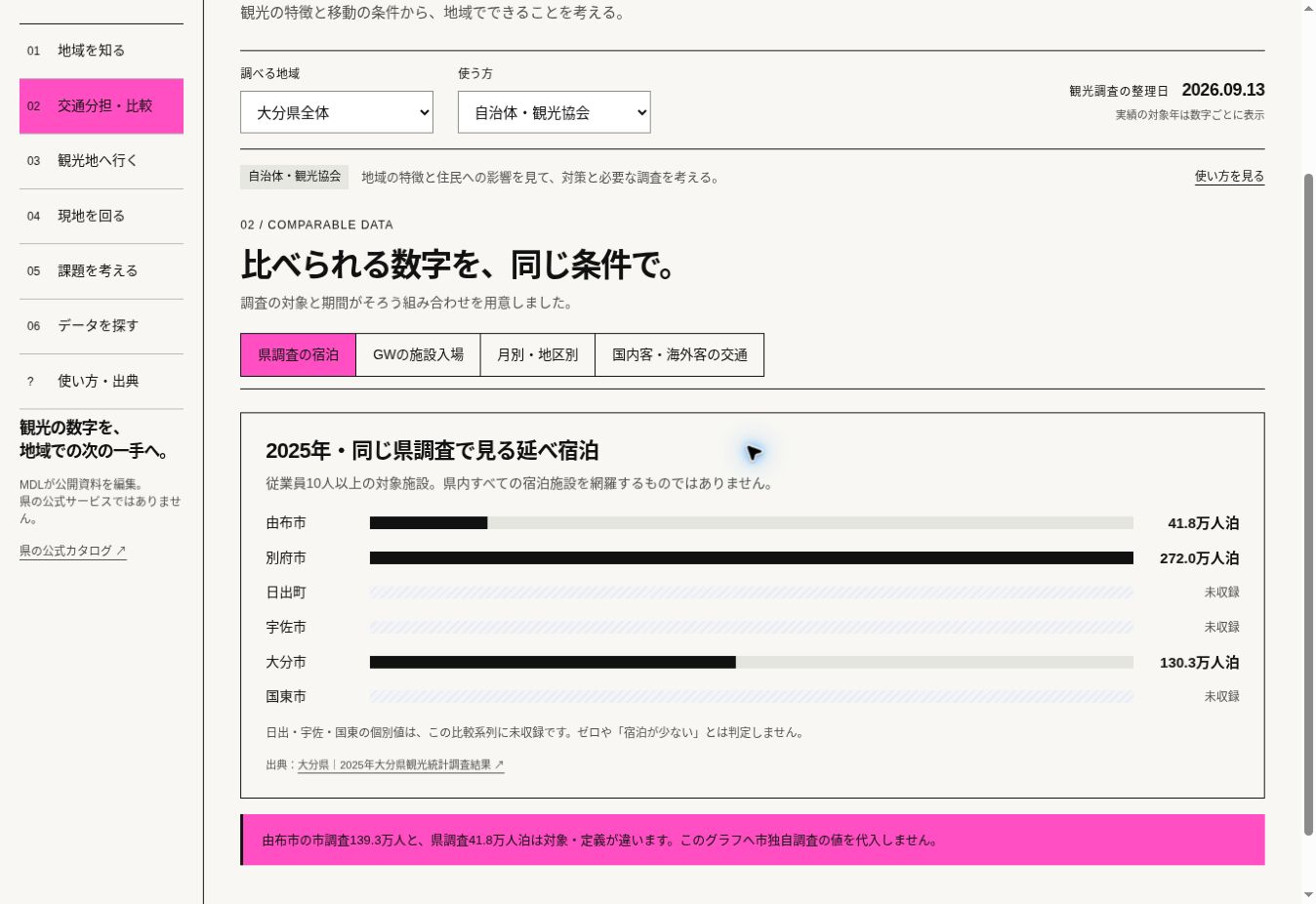The width and height of the screenshot is (1316, 904).
Task: Select sidebar item 02 交通分担・比較
Action: (102, 106)
